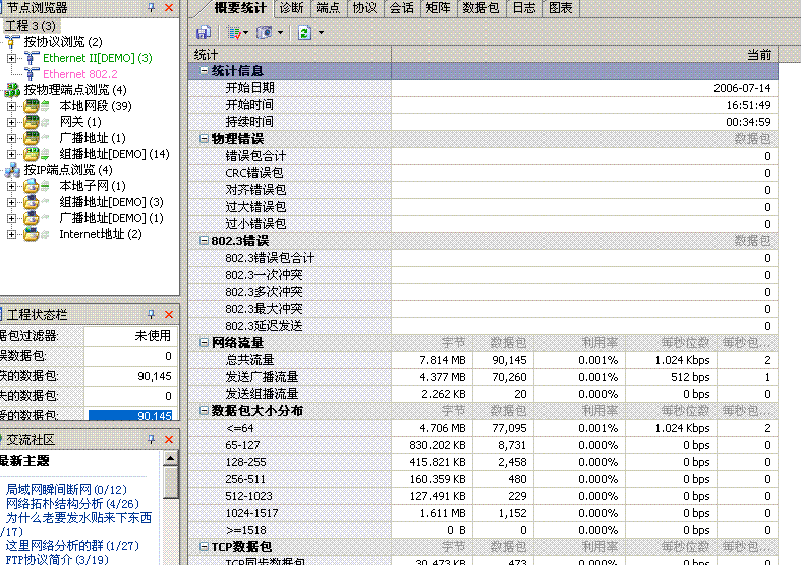This screenshot has width=801, height=565.
Task: Collapse the 物理错误 section
Action: click(204, 139)
